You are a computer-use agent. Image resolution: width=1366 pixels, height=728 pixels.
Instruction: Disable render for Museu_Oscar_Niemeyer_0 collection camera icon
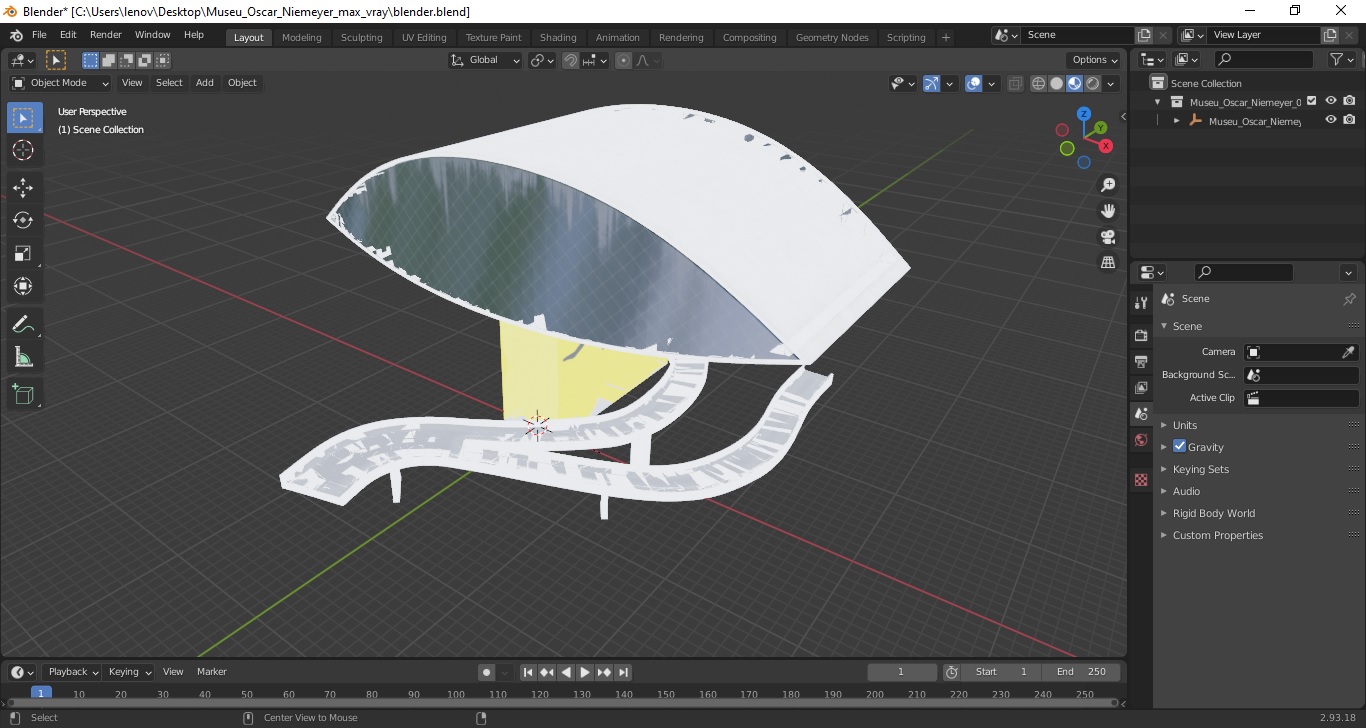(1349, 101)
